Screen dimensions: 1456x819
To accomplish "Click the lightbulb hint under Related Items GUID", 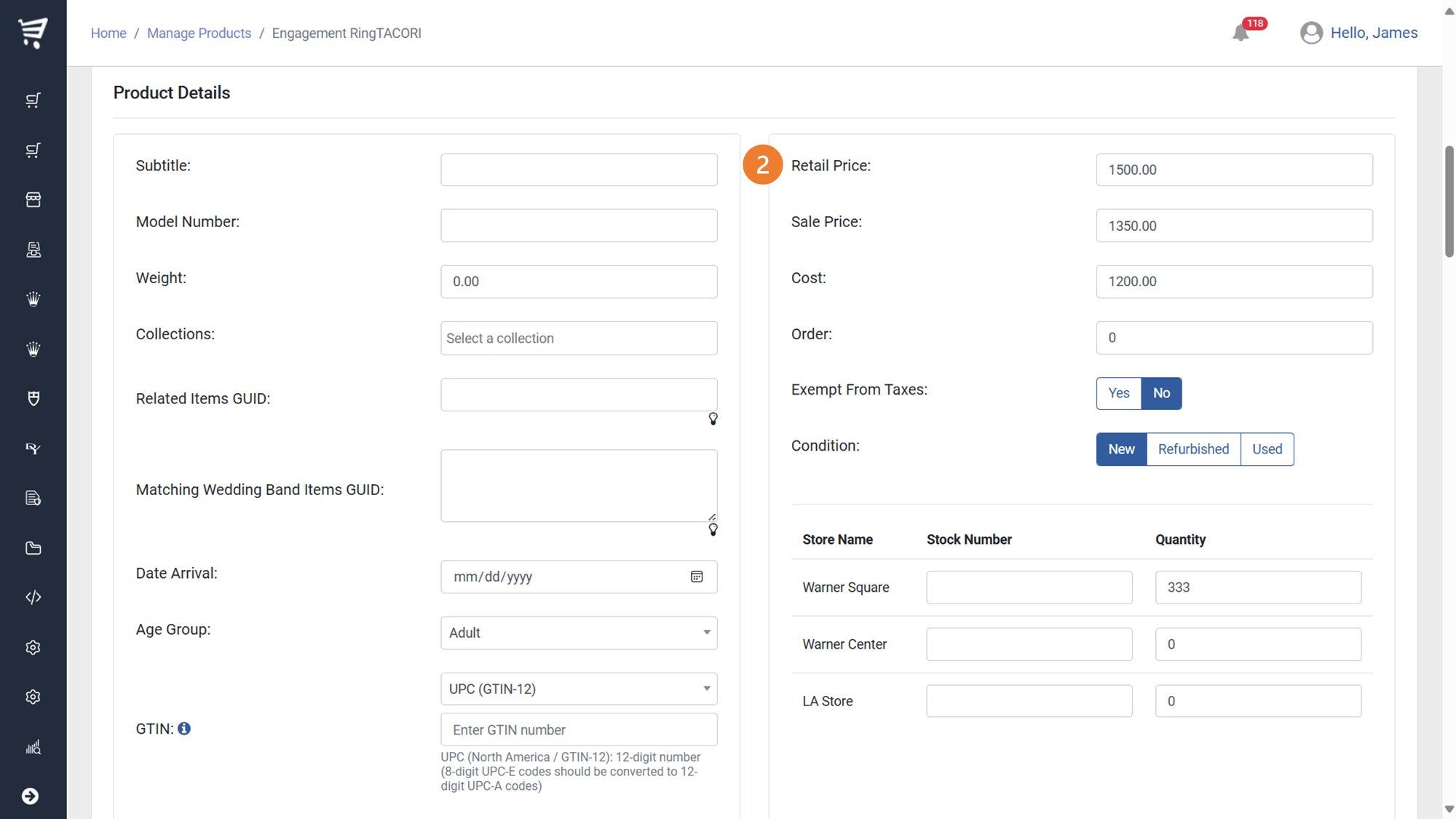I will pos(713,419).
